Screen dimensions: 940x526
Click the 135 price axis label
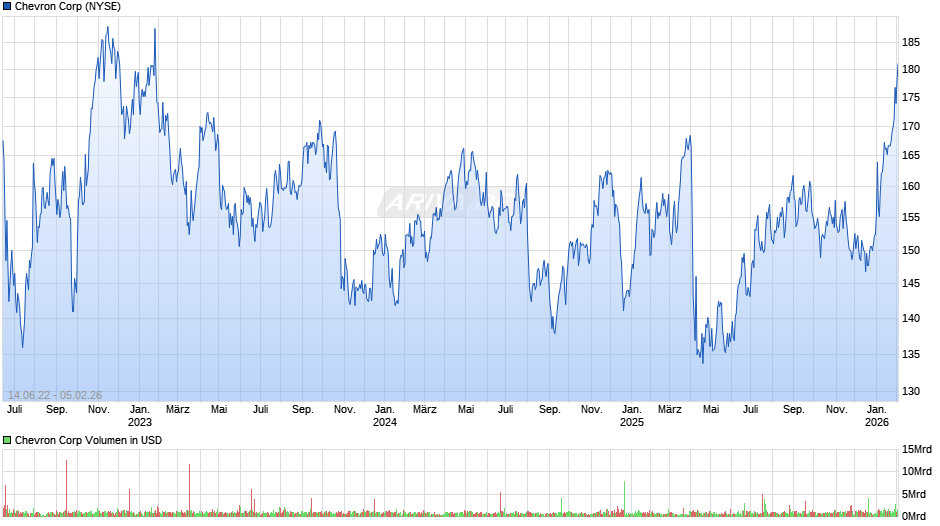click(x=911, y=354)
